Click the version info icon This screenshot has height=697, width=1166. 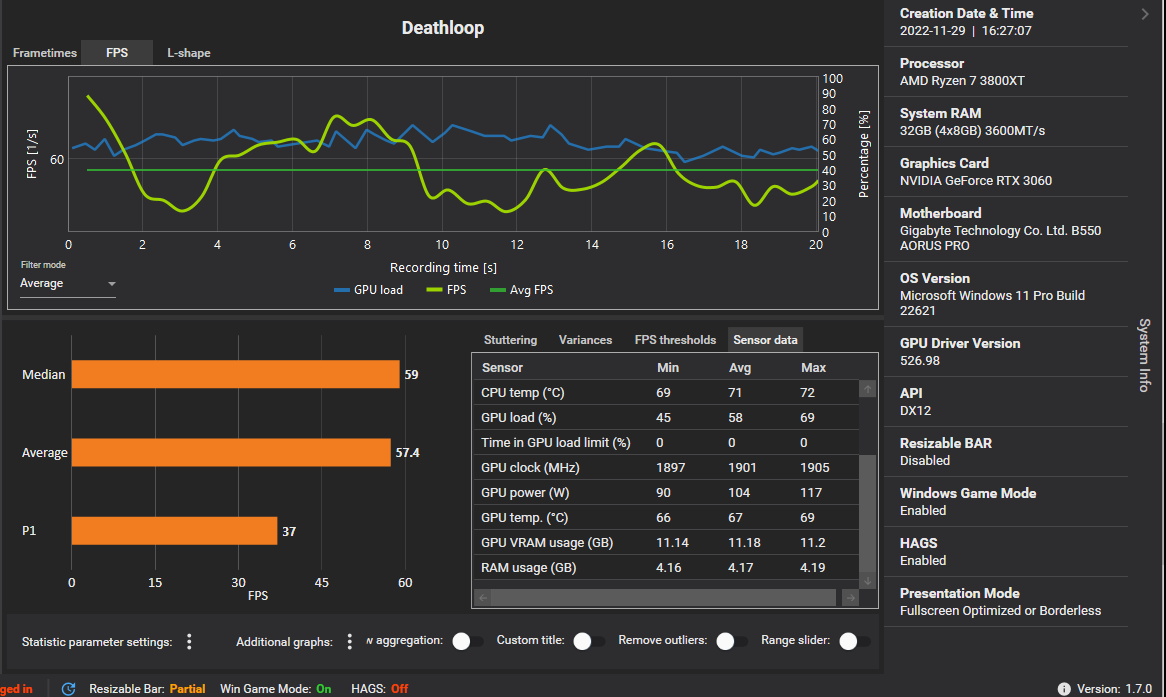(x=1064, y=689)
